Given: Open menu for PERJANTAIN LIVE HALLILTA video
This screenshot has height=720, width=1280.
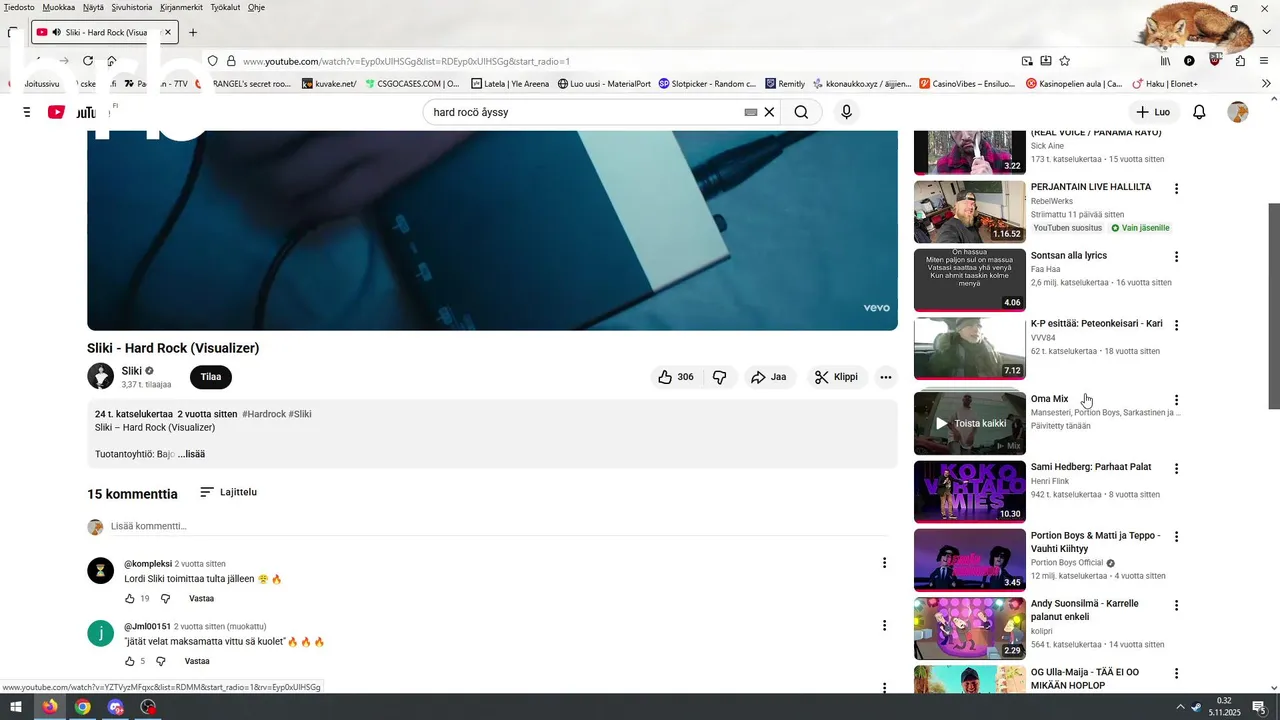Looking at the screenshot, I should (x=1176, y=189).
